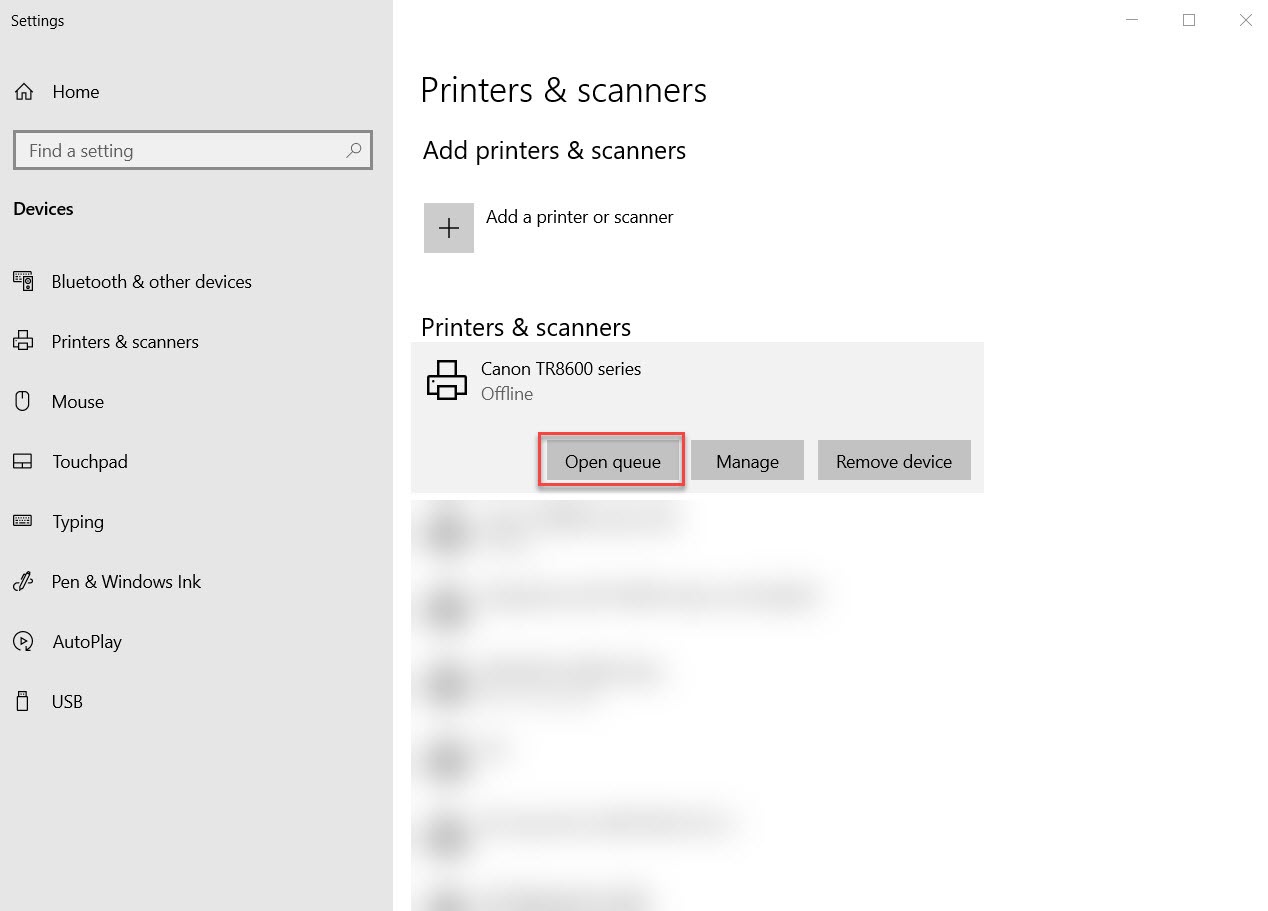Image resolution: width=1268 pixels, height=911 pixels.
Task: Open the Canon TR8600 print queue
Action: coord(611,461)
